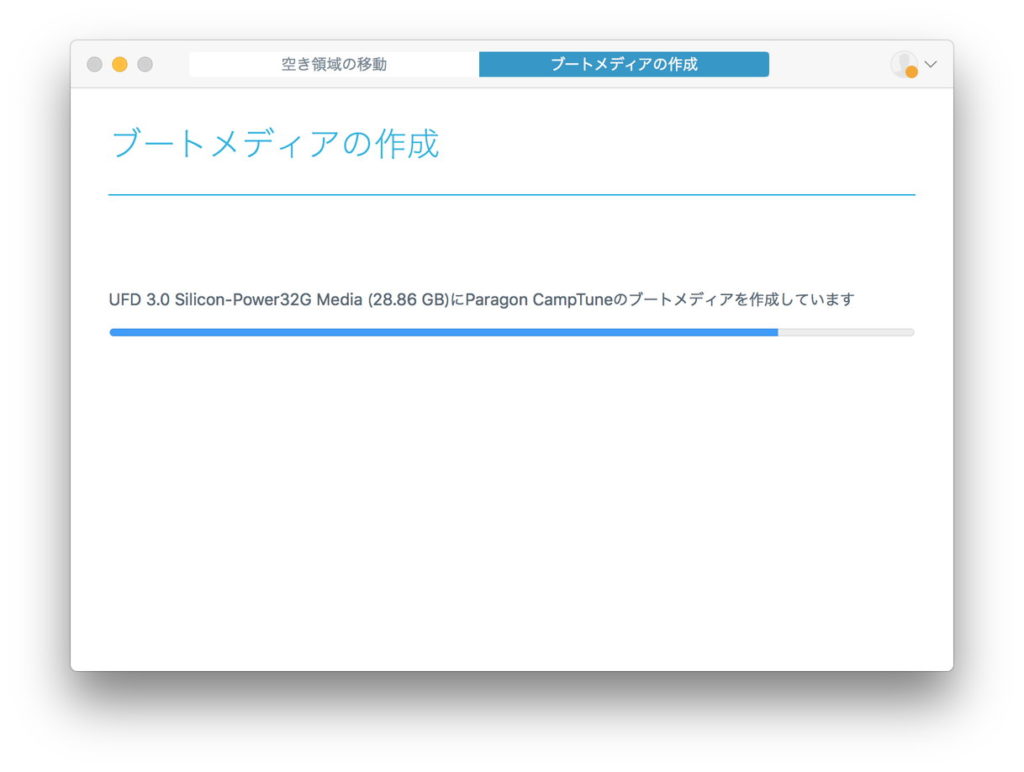Expand the account dropdown chevron
The width and height of the screenshot is (1024, 772).
click(x=931, y=64)
